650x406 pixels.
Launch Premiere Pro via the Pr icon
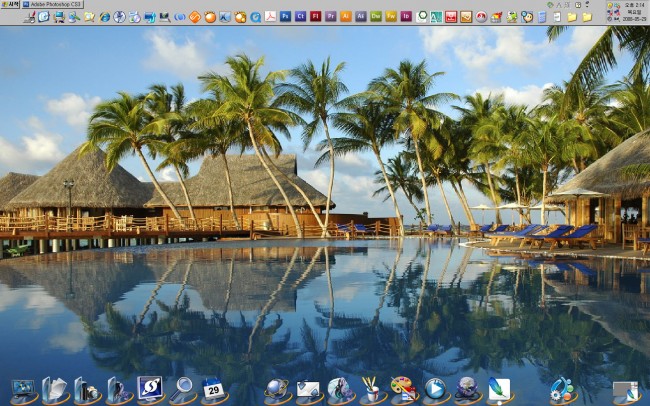(x=330, y=17)
